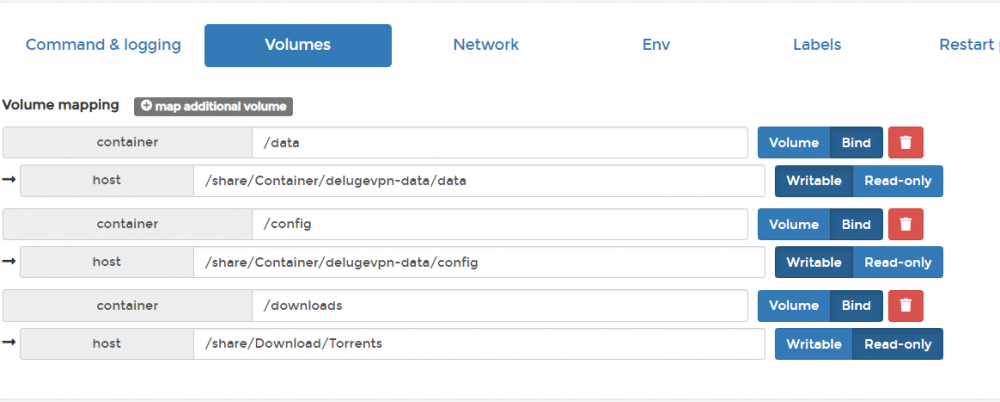Edit the /config container path field
1000x402 pixels.
pos(500,224)
